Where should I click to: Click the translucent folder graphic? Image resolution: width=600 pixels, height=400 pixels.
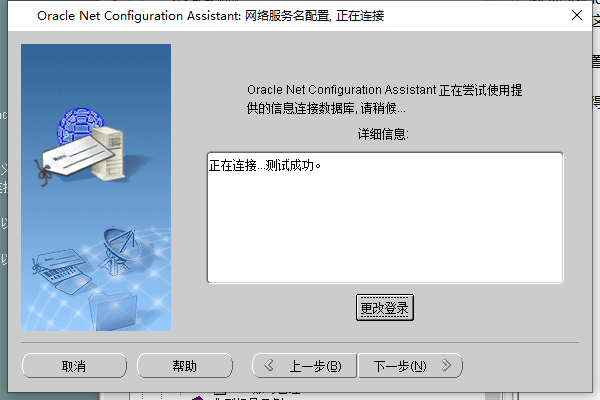[113, 311]
